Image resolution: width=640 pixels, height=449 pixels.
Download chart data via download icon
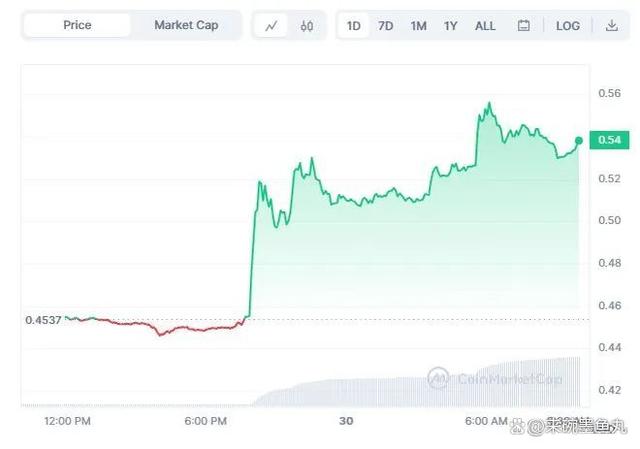(611, 26)
